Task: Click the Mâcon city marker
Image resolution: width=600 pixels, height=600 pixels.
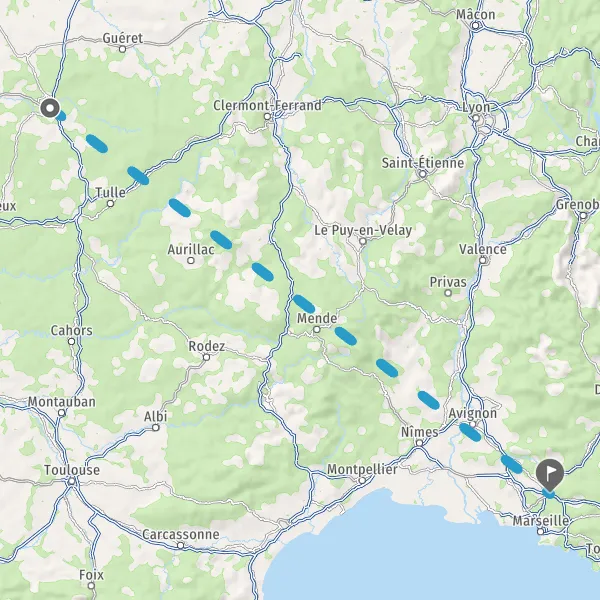Action: point(476,26)
